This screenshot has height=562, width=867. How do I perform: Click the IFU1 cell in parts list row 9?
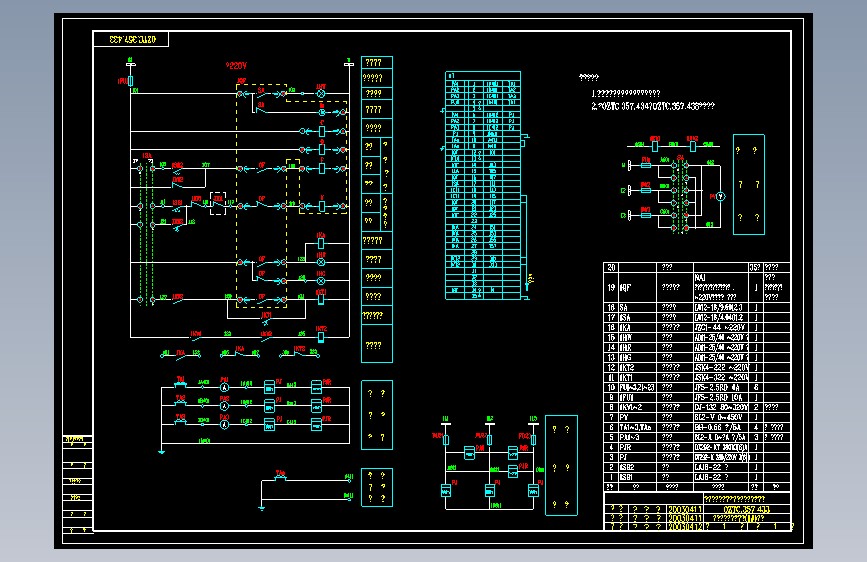pos(638,397)
